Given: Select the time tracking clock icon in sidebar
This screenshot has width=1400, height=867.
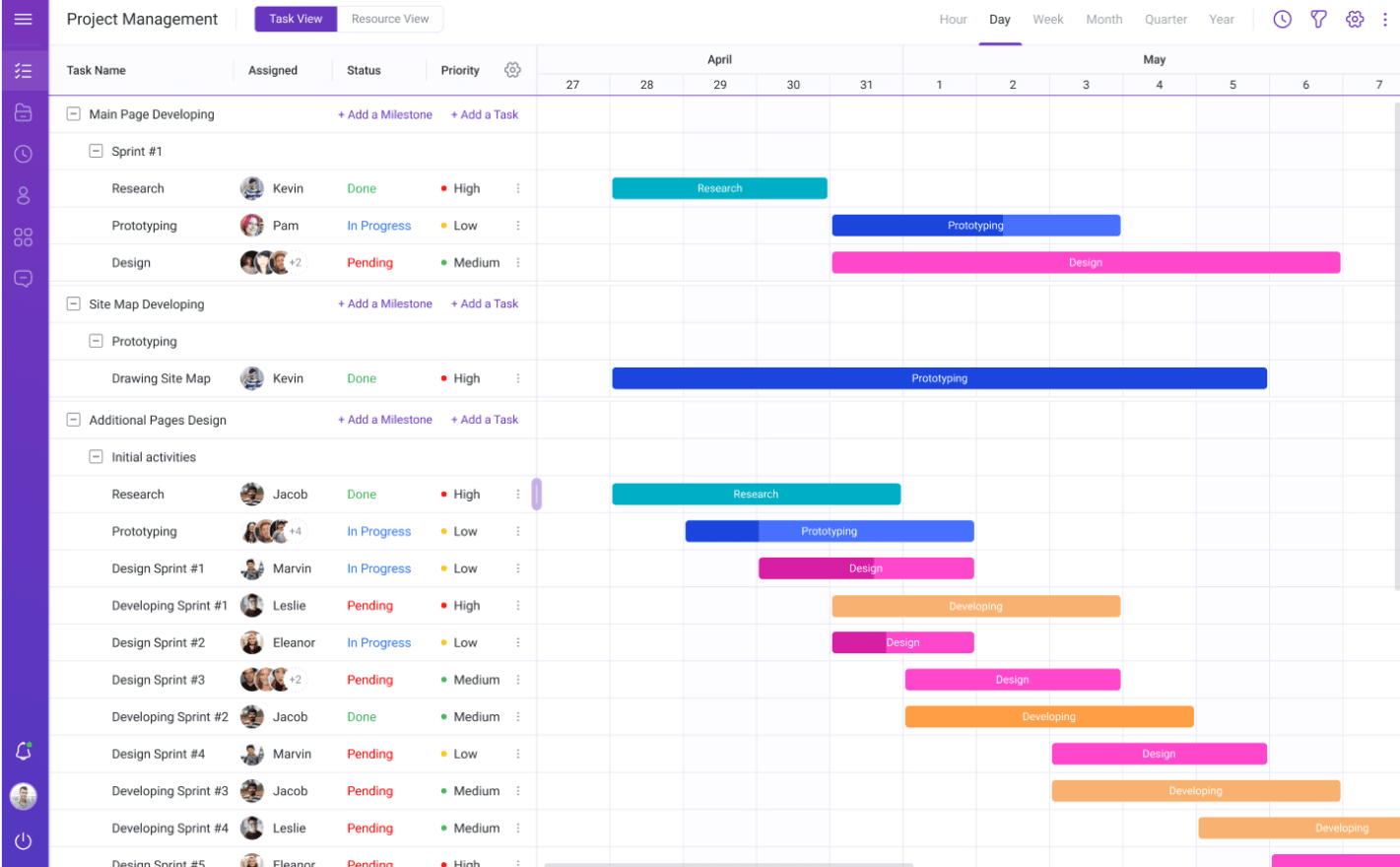Looking at the screenshot, I should point(23,153).
